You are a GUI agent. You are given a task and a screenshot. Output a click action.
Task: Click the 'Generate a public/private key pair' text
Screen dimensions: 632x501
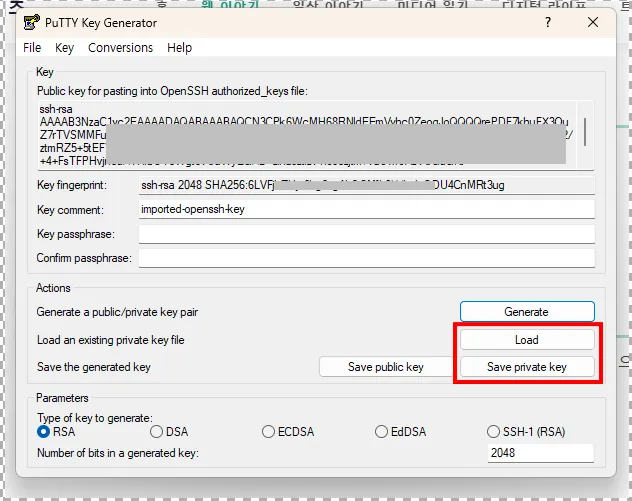[x=117, y=312]
